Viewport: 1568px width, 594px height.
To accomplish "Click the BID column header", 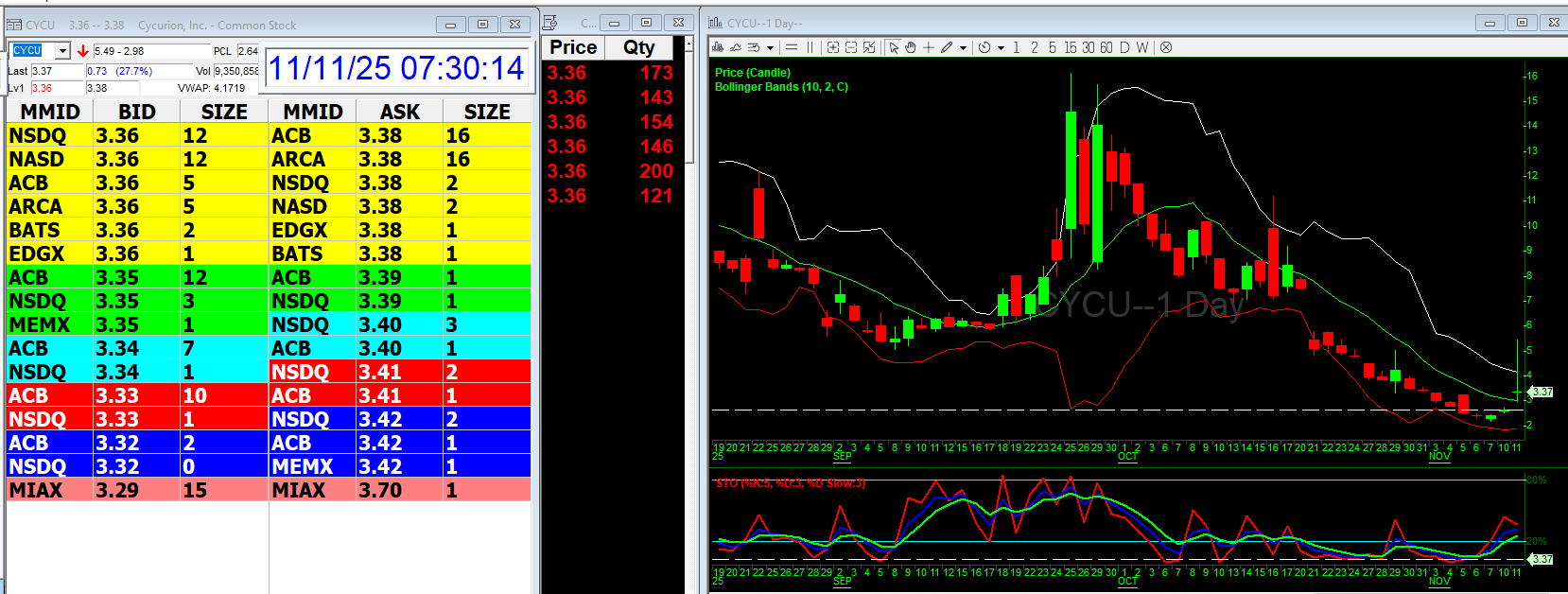I will (136, 112).
